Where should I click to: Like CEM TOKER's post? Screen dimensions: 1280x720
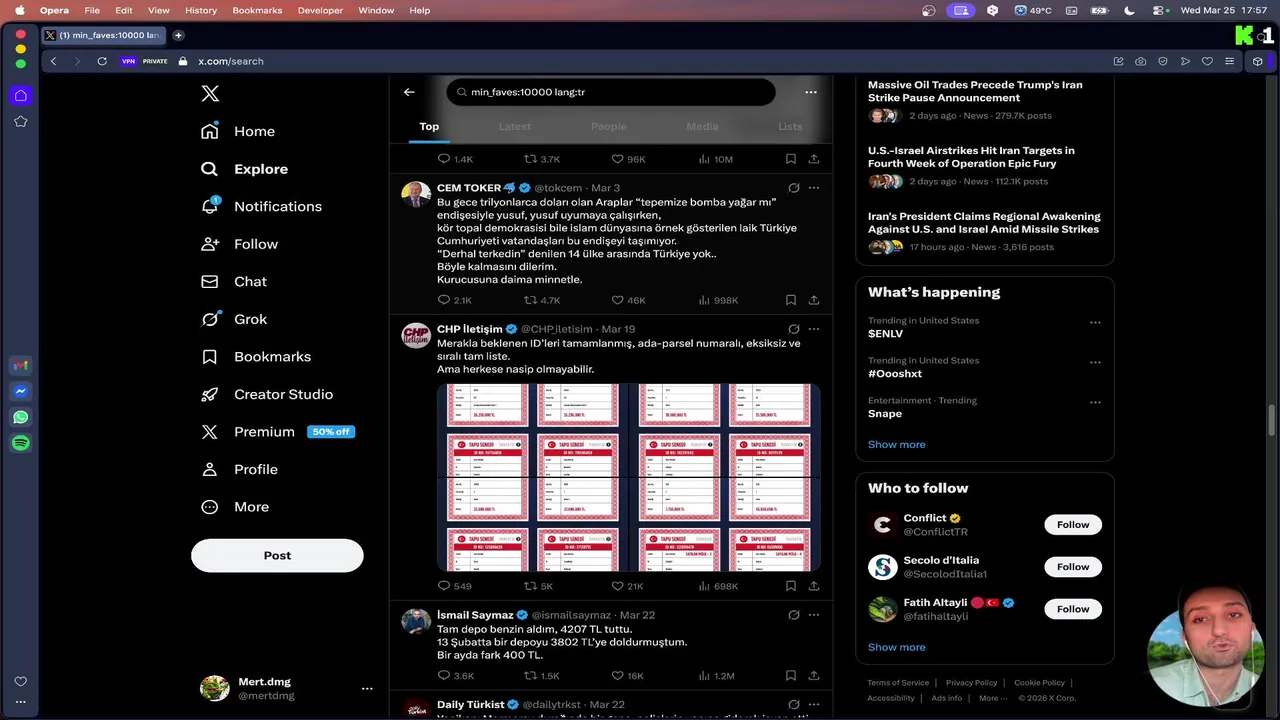point(628,300)
